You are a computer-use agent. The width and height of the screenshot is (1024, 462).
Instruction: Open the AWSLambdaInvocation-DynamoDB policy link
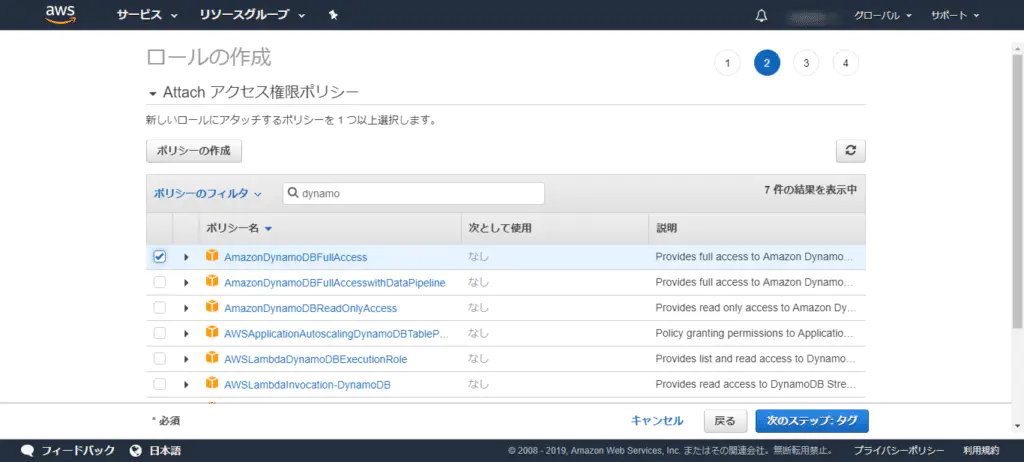tap(307, 385)
